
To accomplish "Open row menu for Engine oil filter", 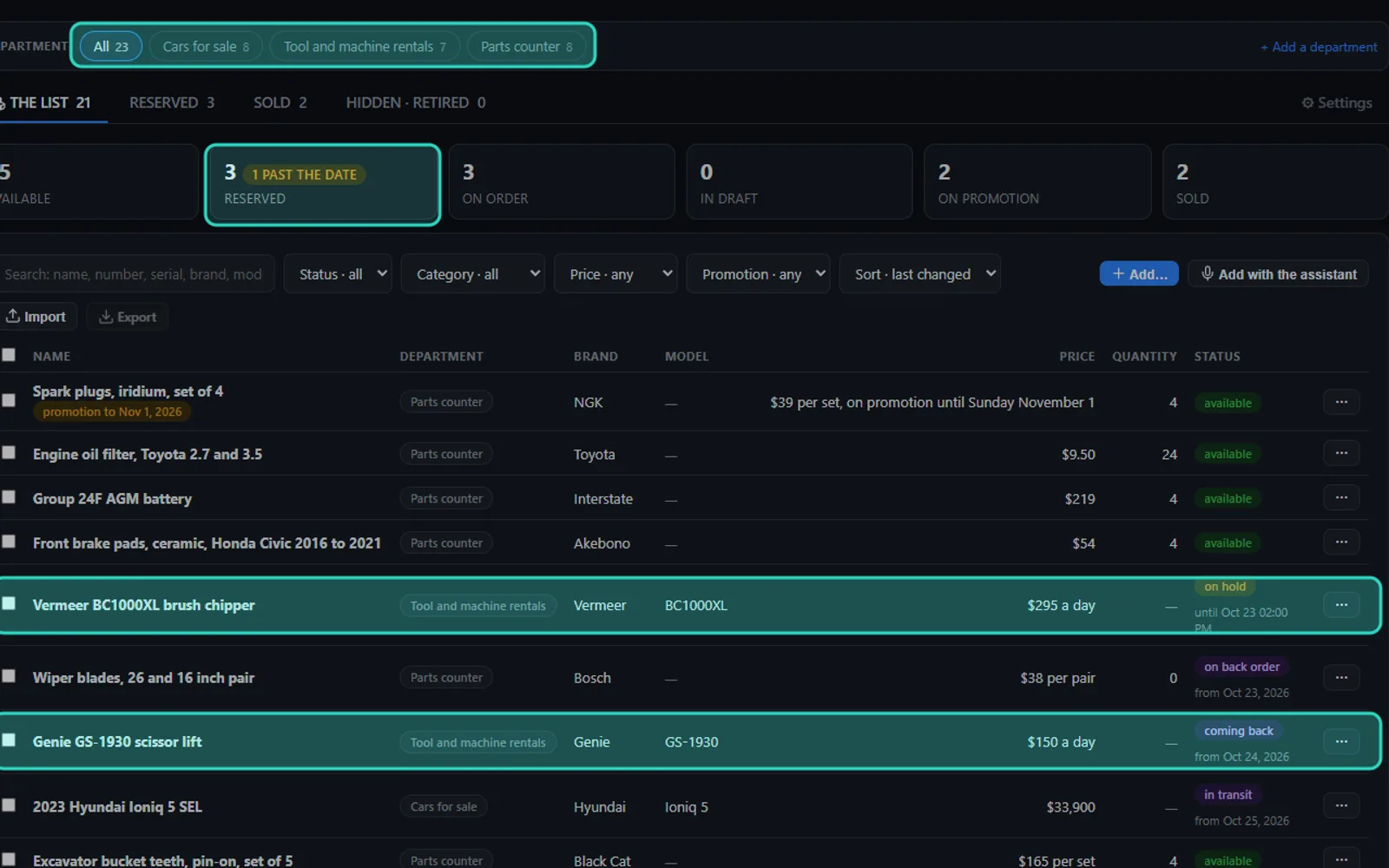I will point(1341,453).
